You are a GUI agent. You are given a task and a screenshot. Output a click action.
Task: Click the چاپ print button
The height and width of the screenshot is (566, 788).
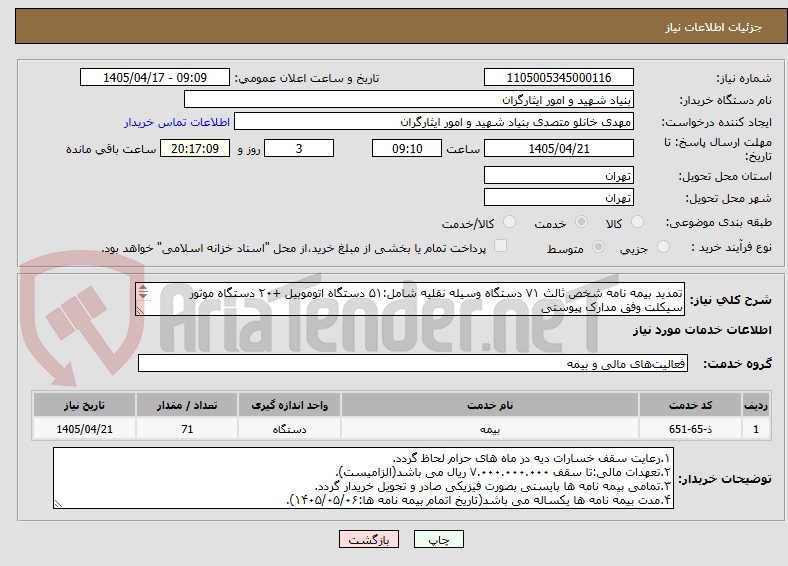[x=439, y=539]
